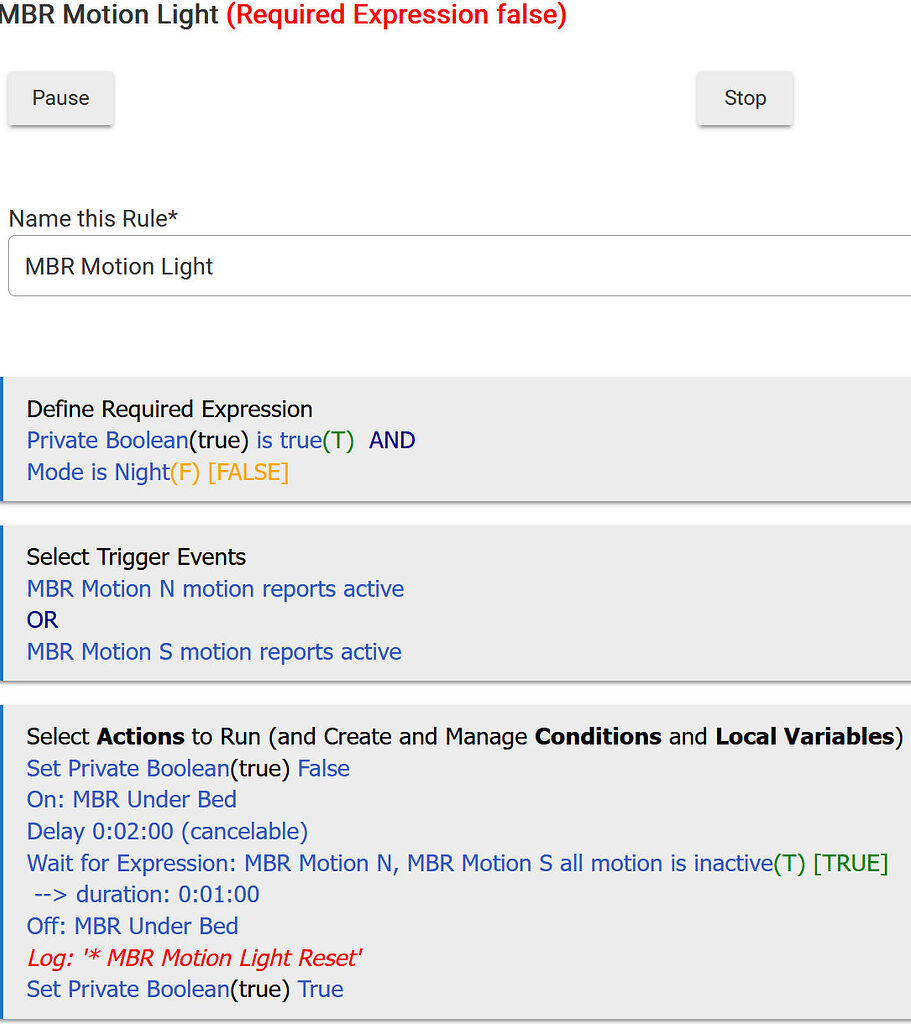Image resolution: width=911 pixels, height=1024 pixels.
Task: Click the red Log 'MBR Motion Light Reset' action
Action: (194, 958)
